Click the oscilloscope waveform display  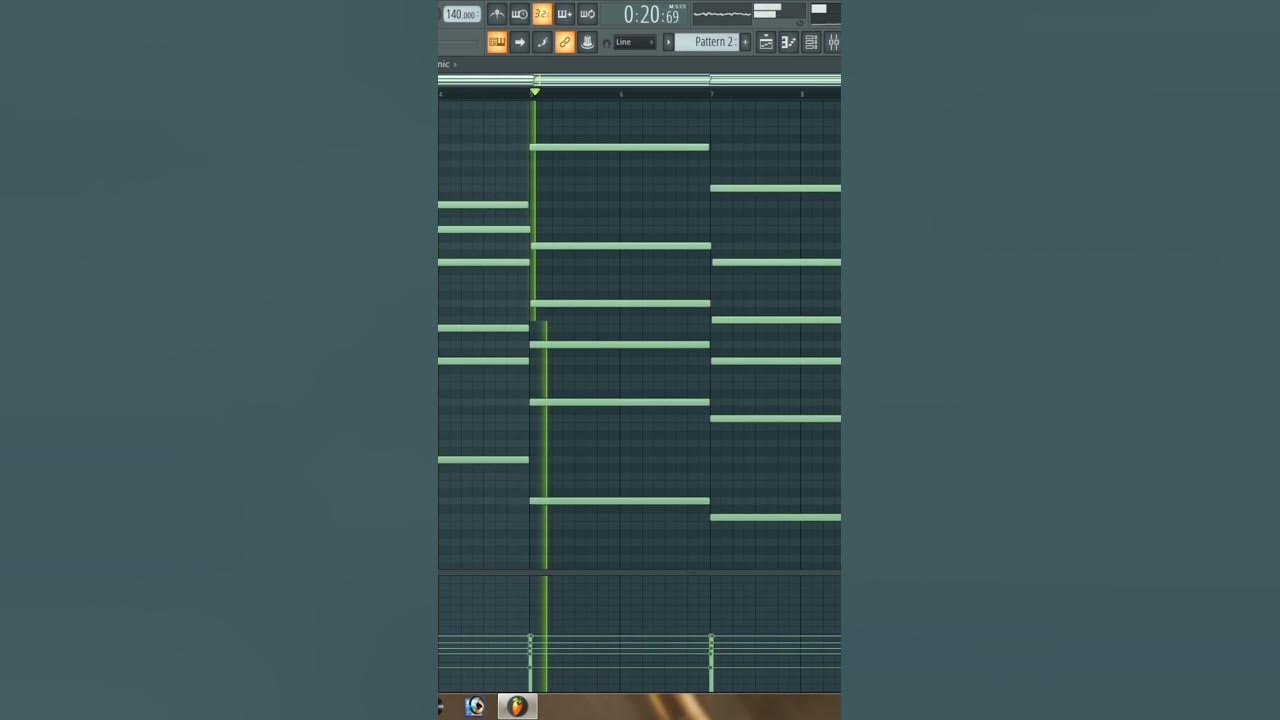pos(722,14)
